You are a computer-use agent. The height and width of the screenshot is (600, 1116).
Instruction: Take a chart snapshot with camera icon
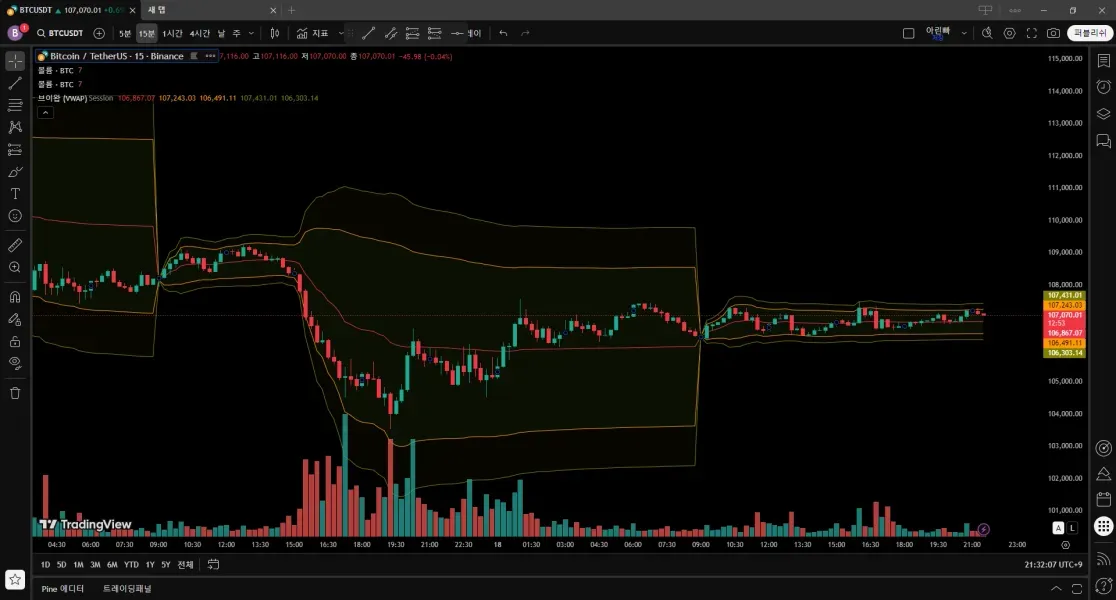coord(1053,33)
